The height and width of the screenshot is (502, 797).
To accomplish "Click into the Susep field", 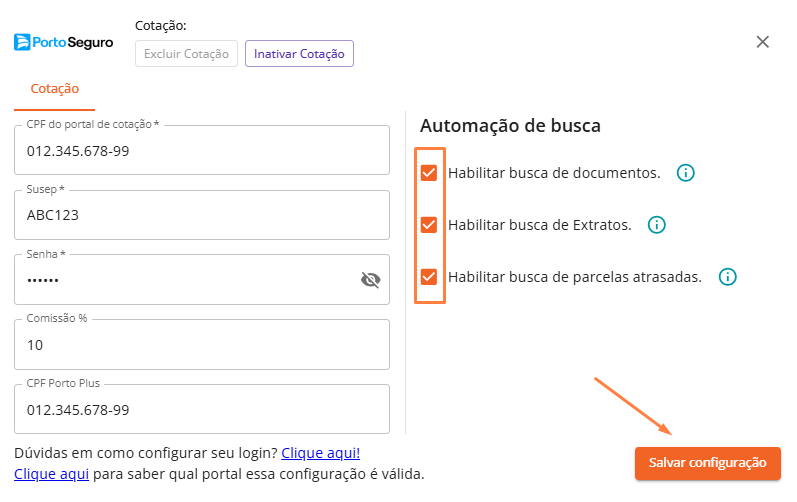I will click(x=200, y=216).
